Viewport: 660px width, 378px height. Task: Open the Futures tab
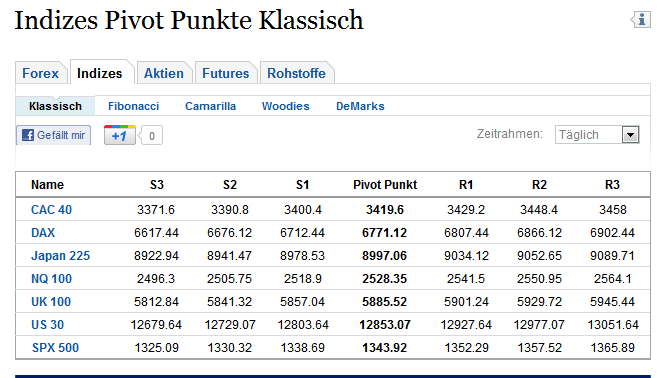click(x=226, y=73)
